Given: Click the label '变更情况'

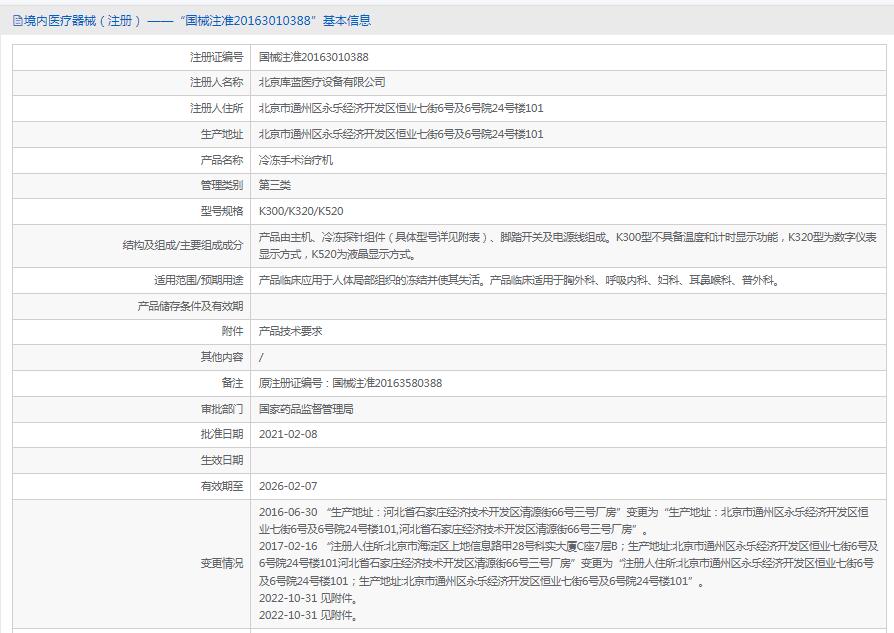Looking at the screenshot, I should pos(222,563).
